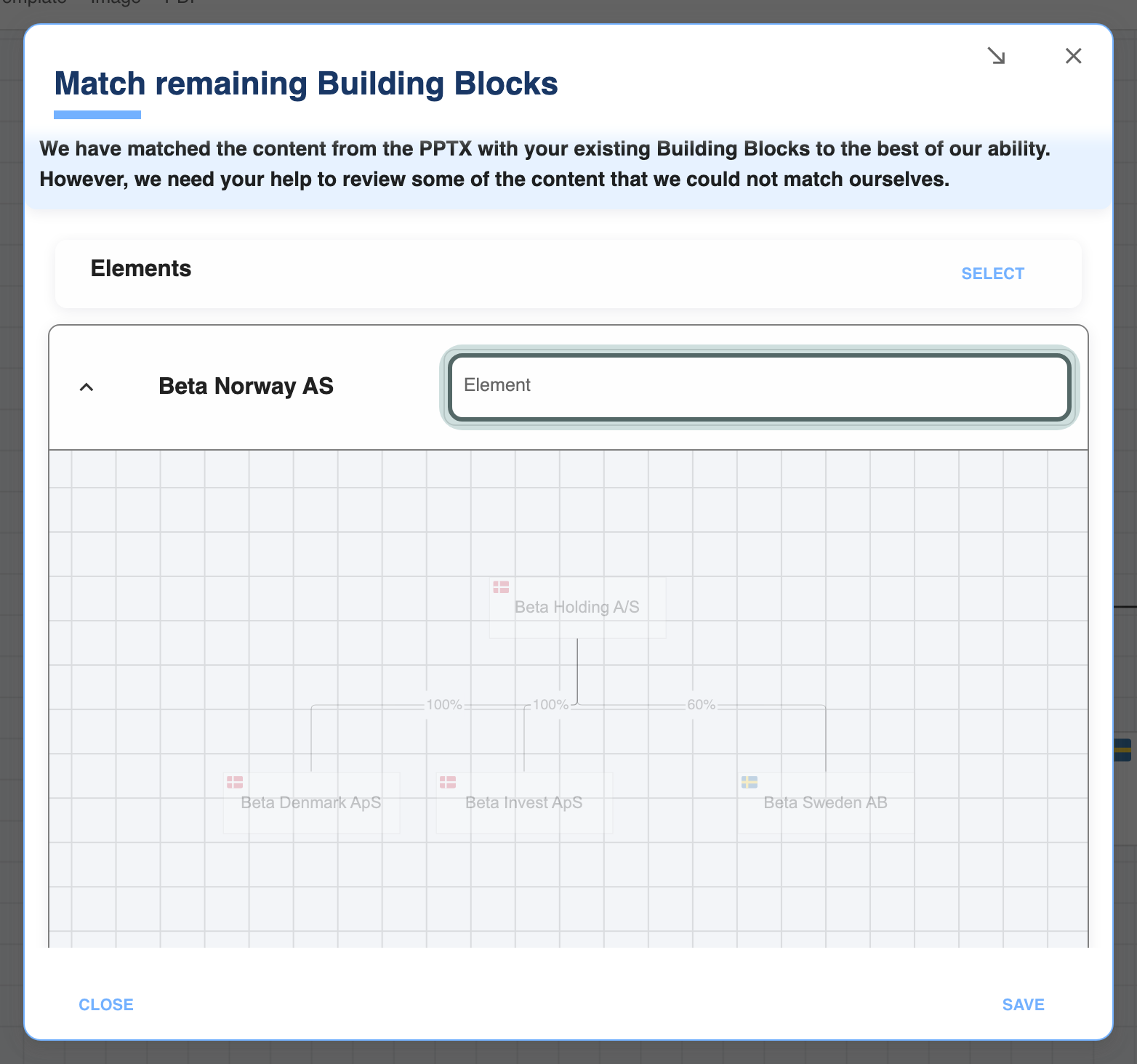Click the Danish flag on Beta Denmark ApS
Viewport: 1137px width, 1064px height.
[x=235, y=782]
